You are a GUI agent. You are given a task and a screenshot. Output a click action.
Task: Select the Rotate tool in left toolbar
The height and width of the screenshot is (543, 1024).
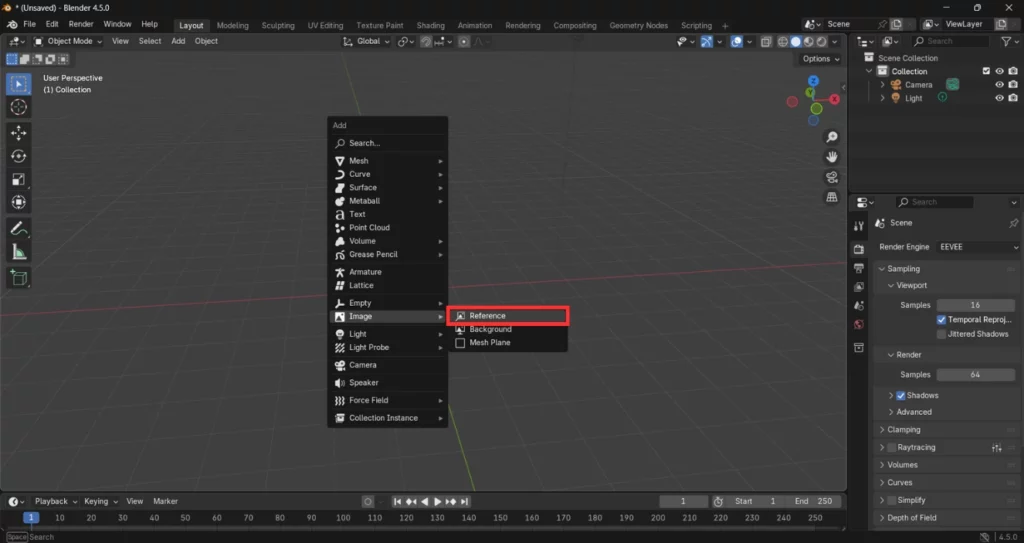[x=19, y=156]
